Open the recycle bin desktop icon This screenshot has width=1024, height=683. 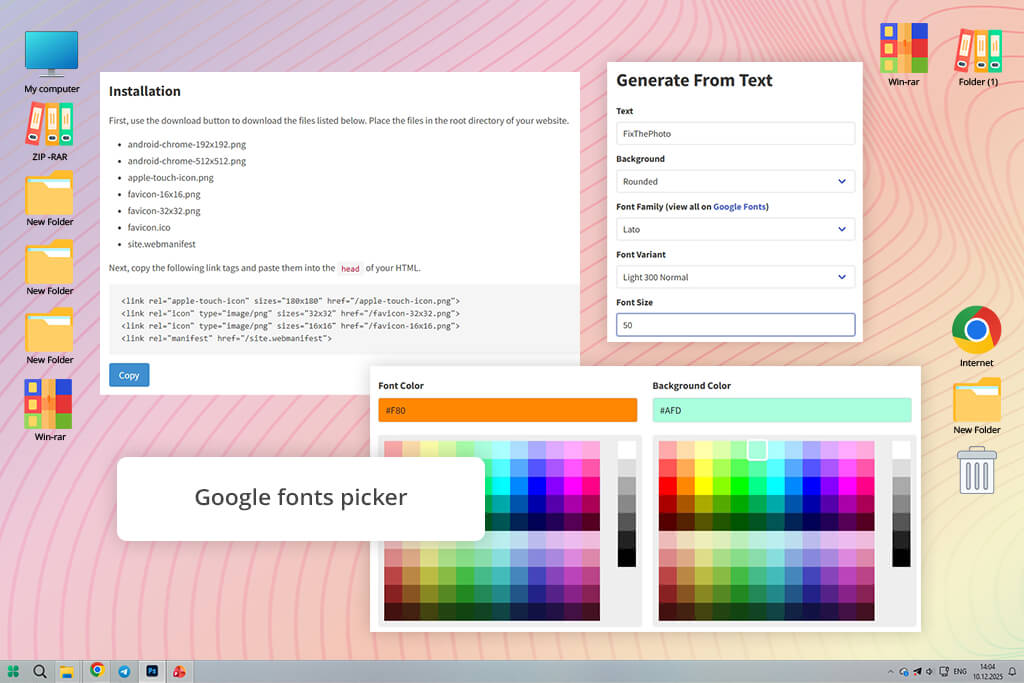[977, 469]
